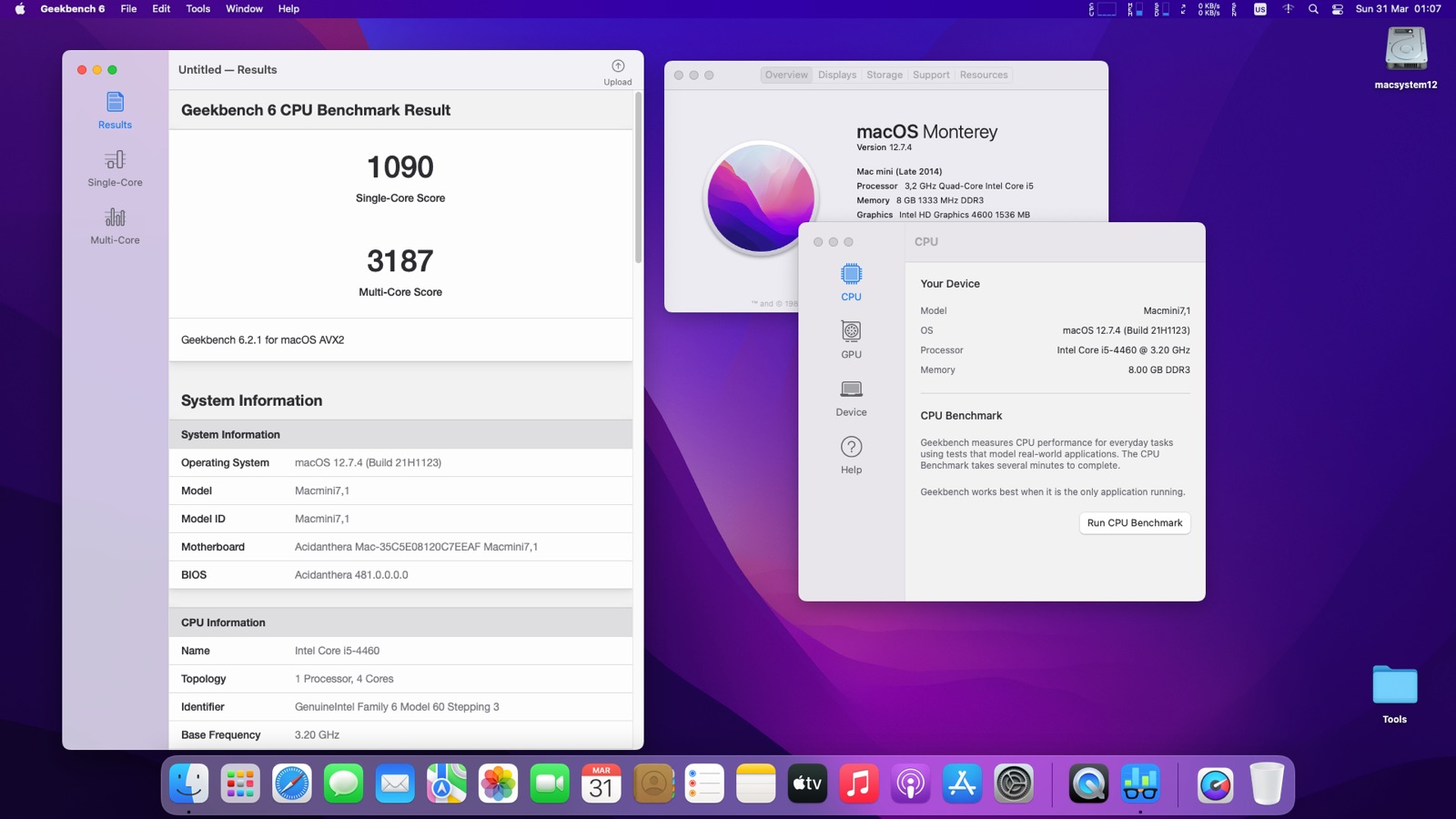Image resolution: width=1456 pixels, height=819 pixels.
Task: Open the Tools folder on desktop
Action: click(x=1395, y=693)
